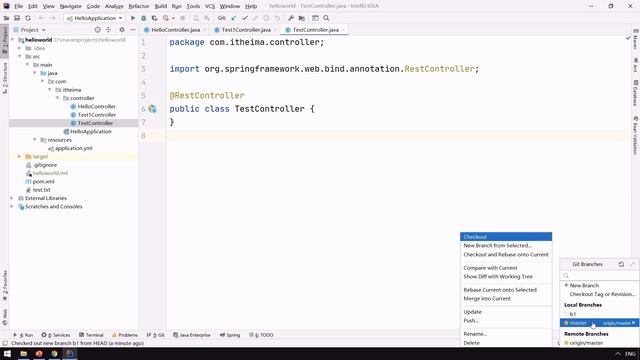Image resolution: width=640 pixels, height=360 pixels.
Task: Click the locate target icon in the Project panel
Action: 97,30
